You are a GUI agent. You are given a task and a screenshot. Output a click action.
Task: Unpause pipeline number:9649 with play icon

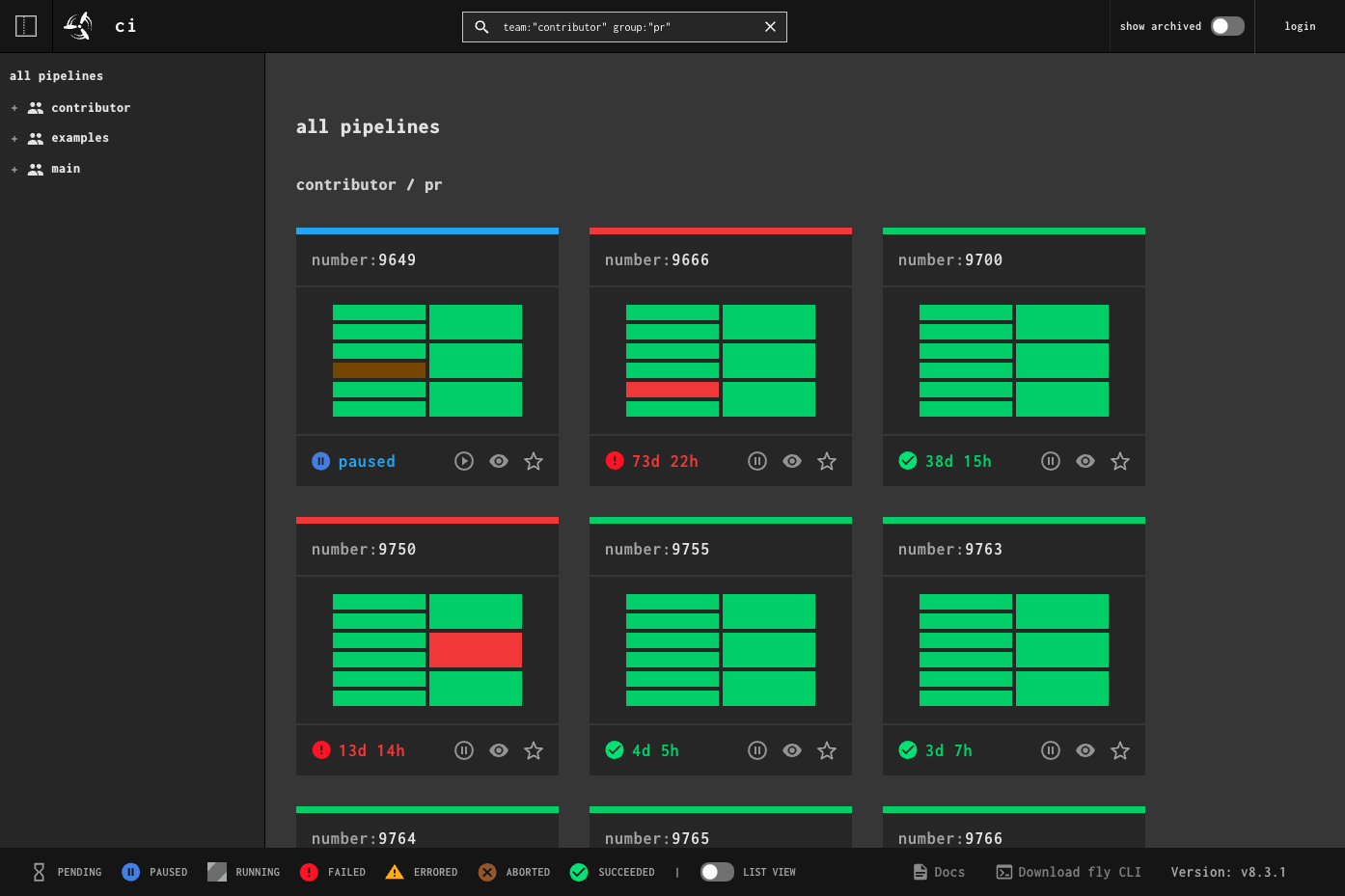point(464,461)
